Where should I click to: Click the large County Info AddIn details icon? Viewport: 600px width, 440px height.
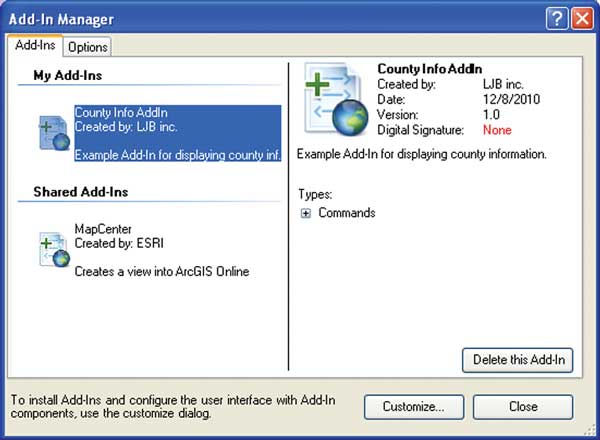click(x=334, y=98)
